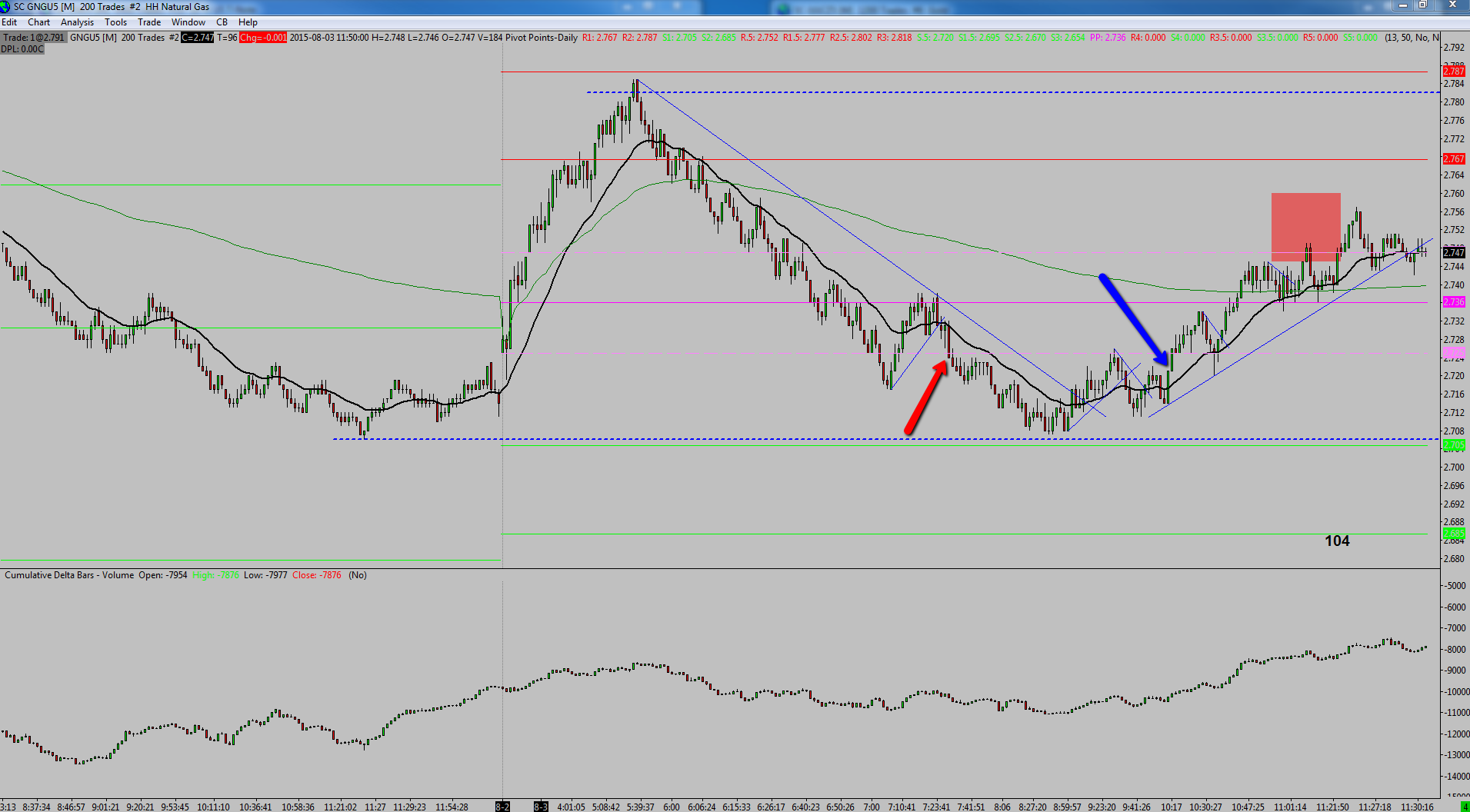Click the 'S2: 2.685' header value

pyautogui.click(x=718, y=38)
